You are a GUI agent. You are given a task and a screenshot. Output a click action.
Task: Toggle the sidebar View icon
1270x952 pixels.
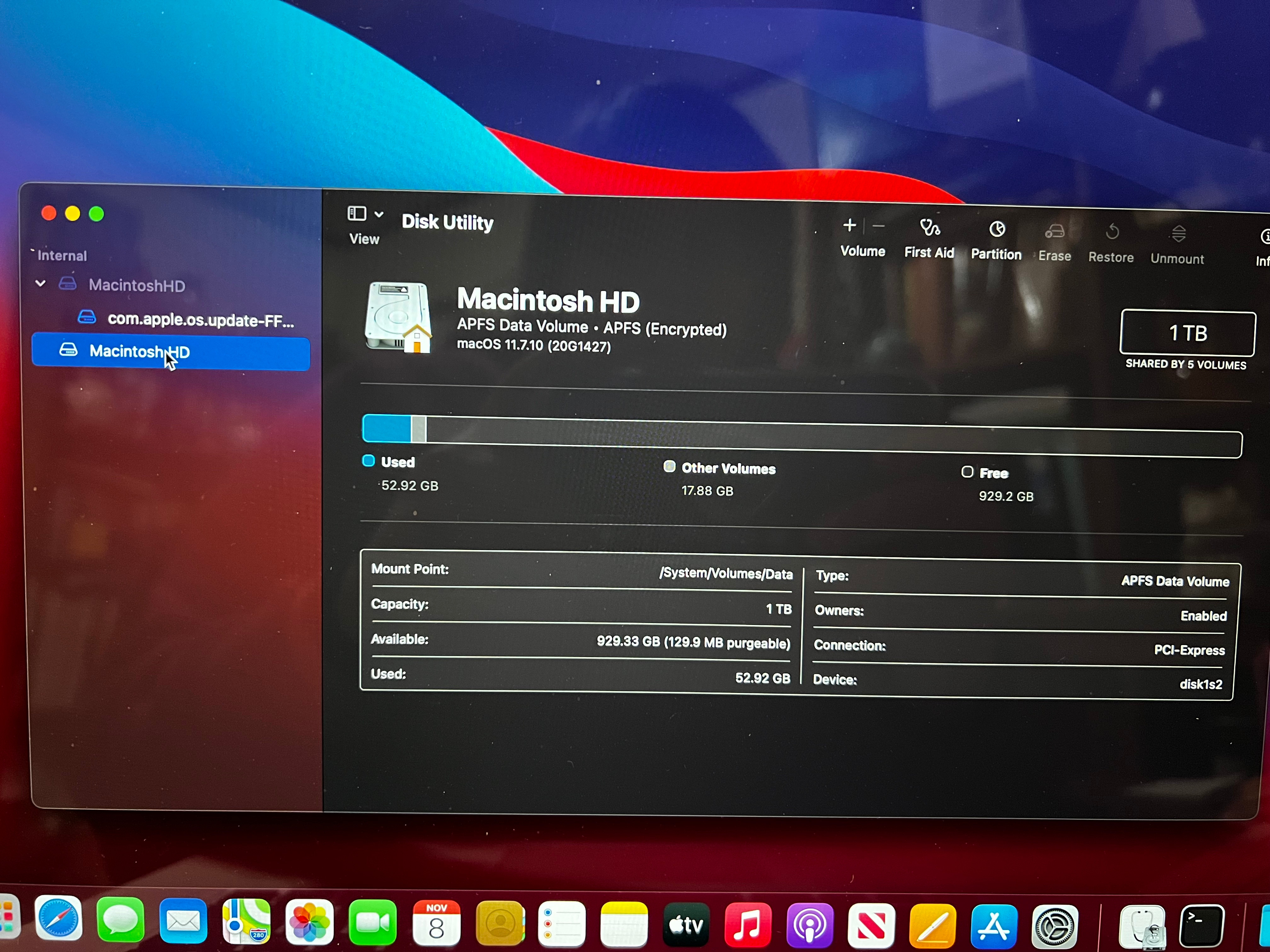point(357,213)
